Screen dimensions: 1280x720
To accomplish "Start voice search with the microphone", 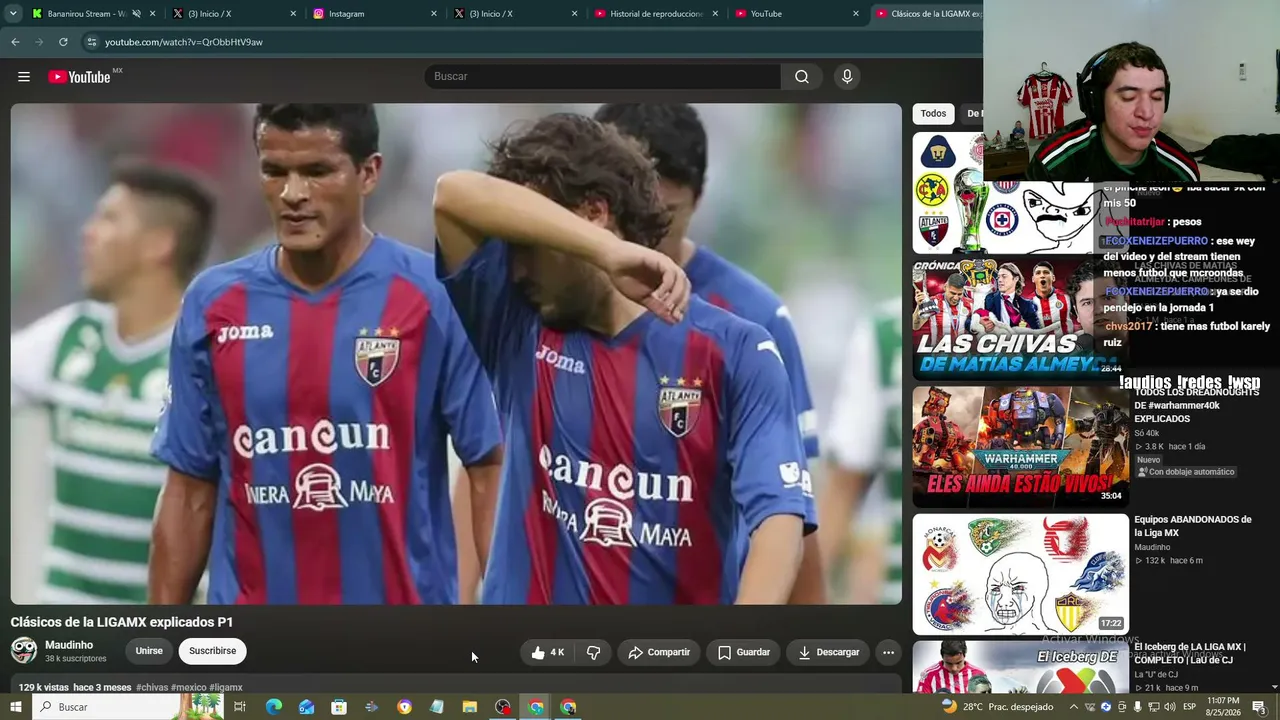I will coord(847,77).
